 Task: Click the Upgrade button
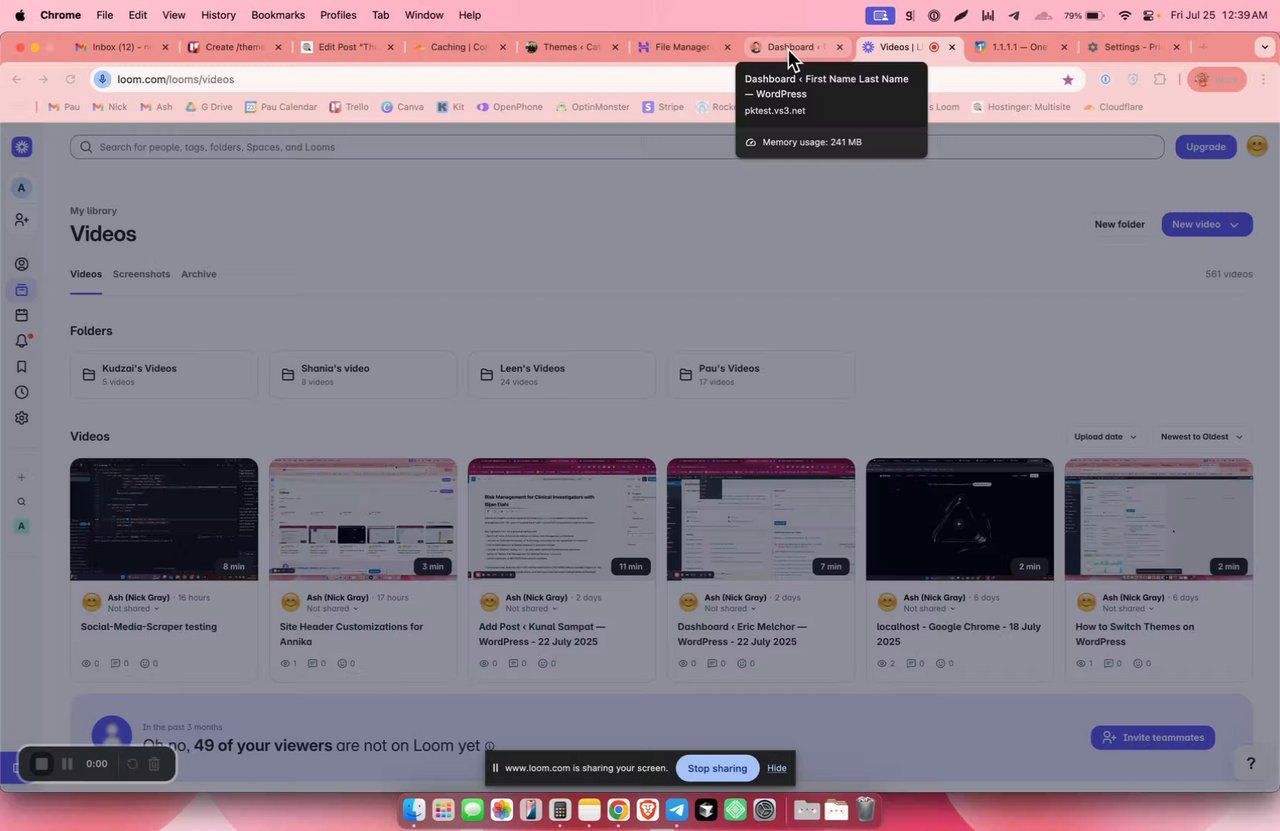coord(1206,146)
